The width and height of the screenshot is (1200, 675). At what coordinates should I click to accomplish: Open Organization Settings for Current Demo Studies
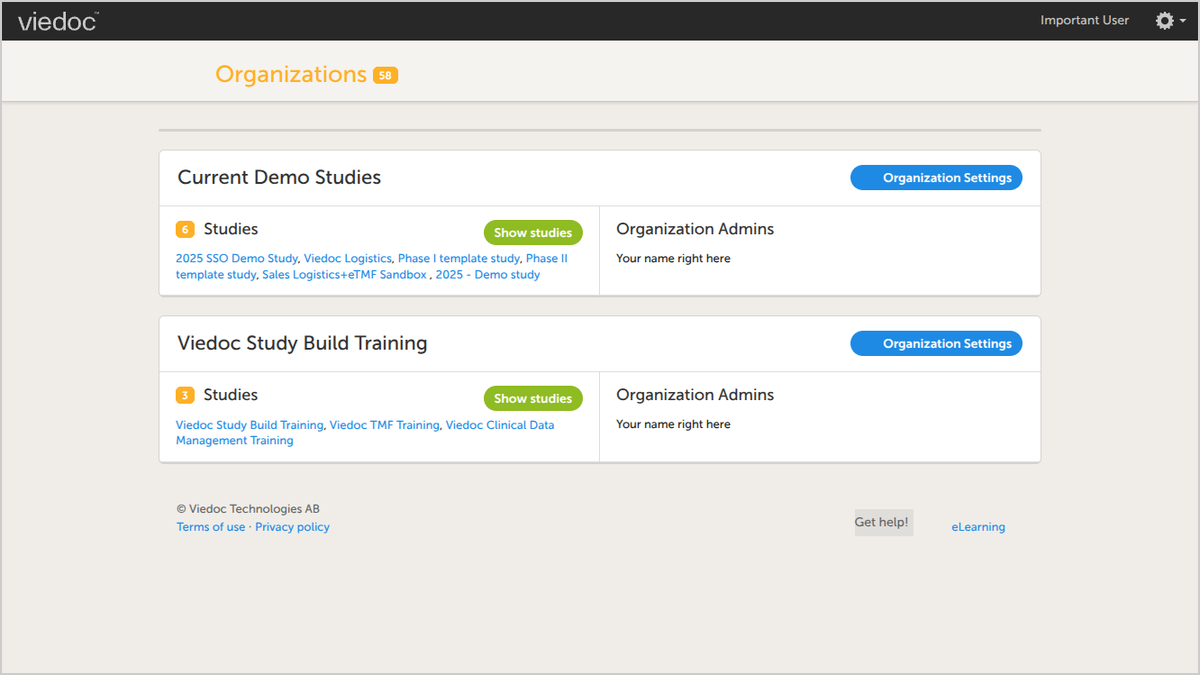point(936,178)
